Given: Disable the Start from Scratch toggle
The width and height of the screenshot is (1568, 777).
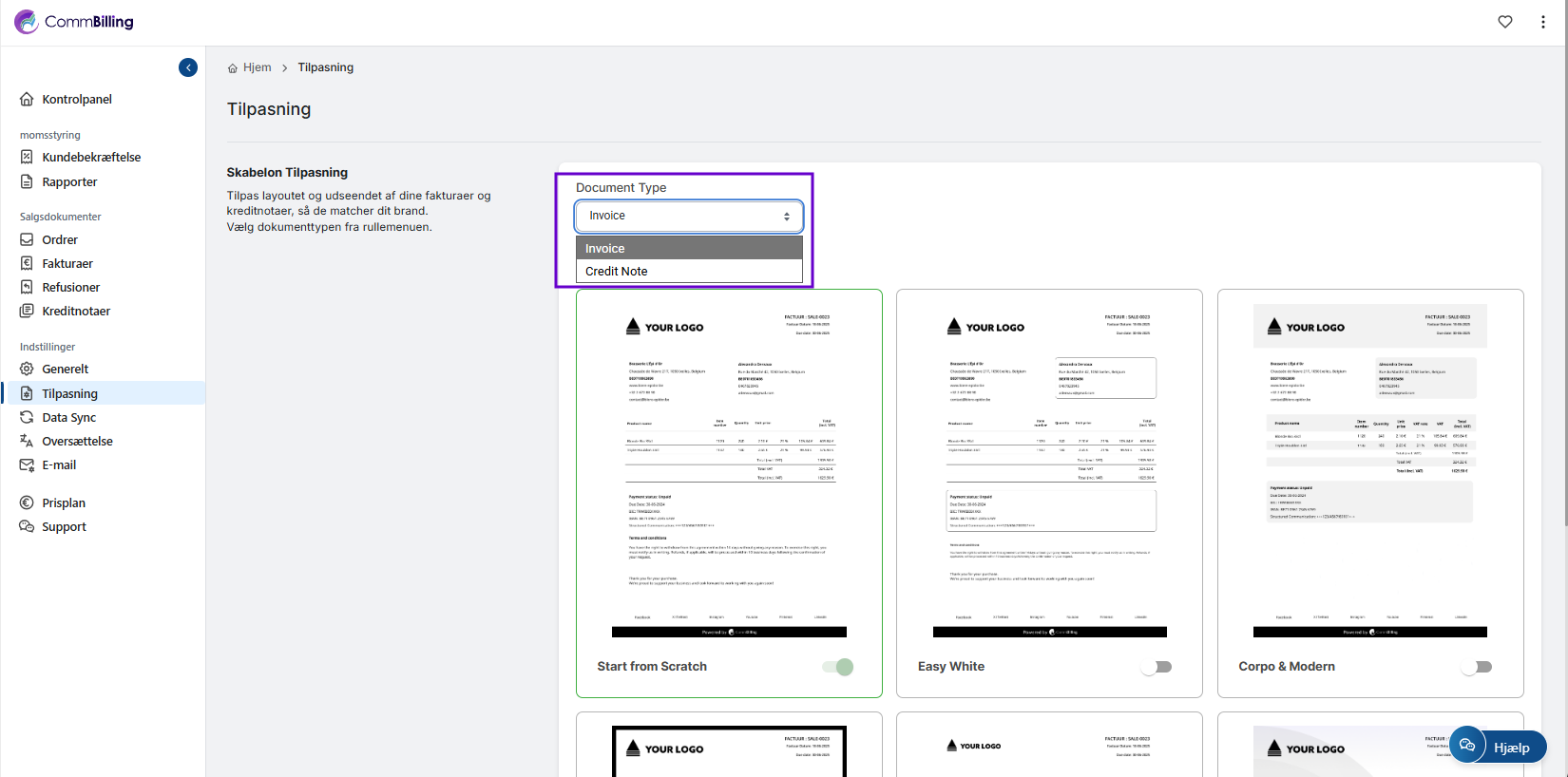Looking at the screenshot, I should pos(838,667).
